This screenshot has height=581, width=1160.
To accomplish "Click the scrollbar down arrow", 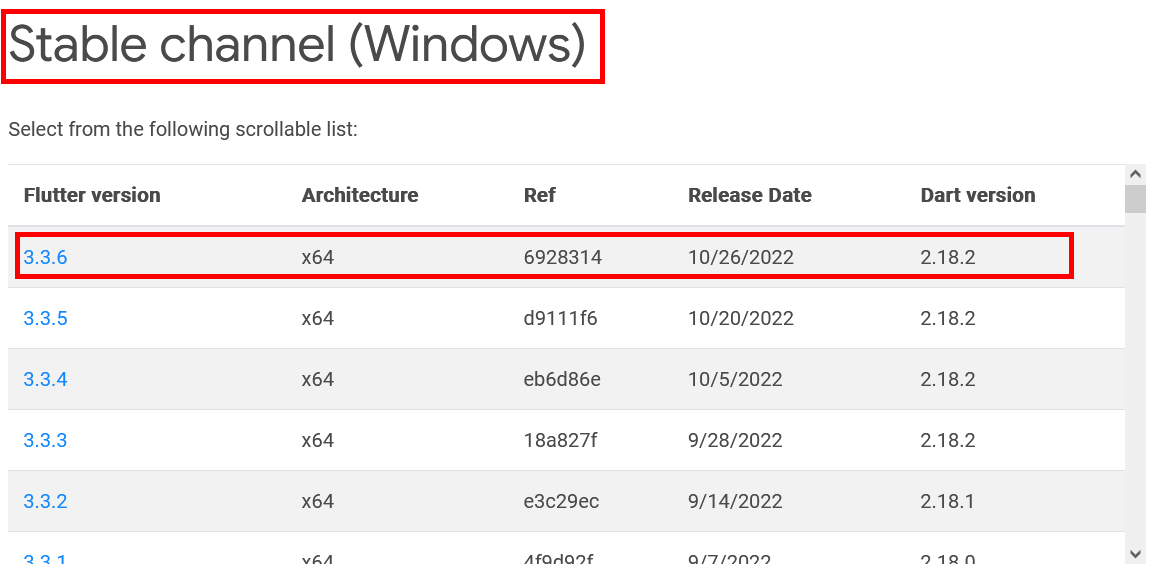I will coord(1135,551).
